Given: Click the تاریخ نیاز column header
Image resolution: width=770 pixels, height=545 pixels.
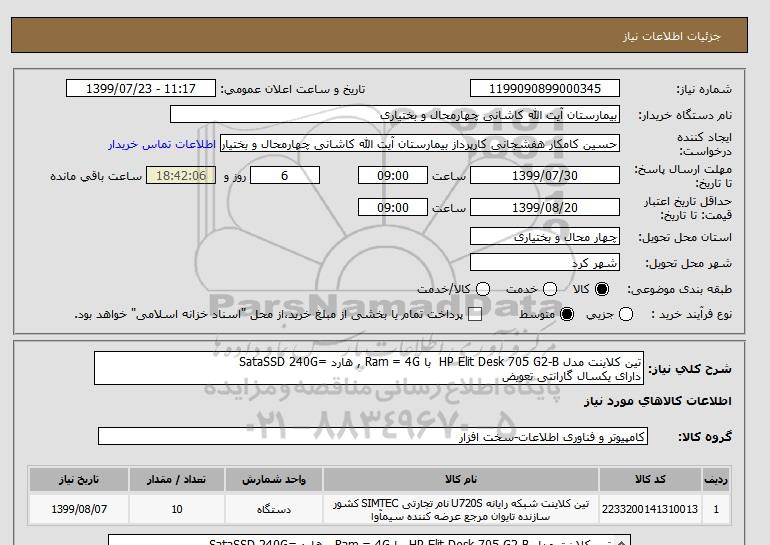Looking at the screenshot, I should [79, 480].
